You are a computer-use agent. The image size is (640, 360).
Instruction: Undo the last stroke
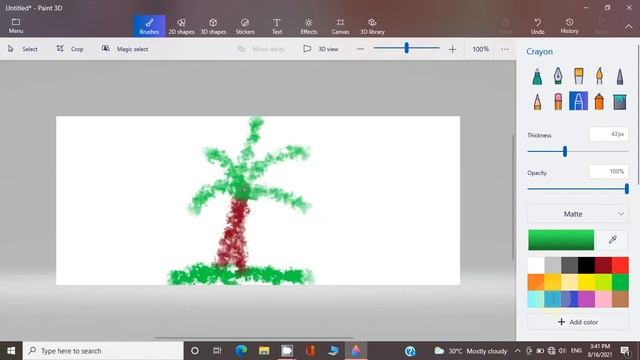point(538,26)
